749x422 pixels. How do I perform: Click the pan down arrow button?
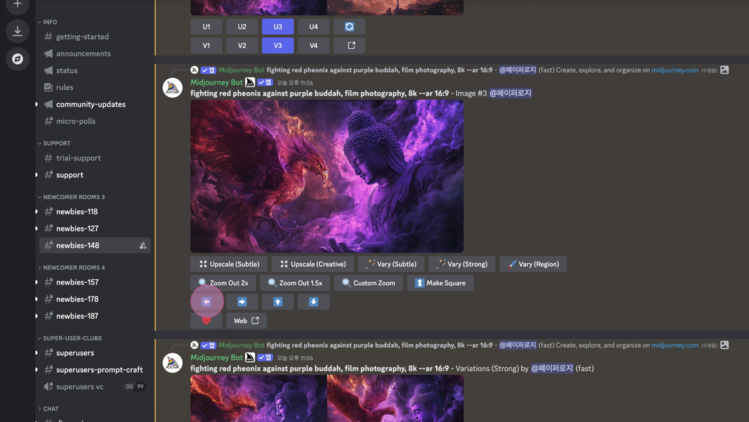[x=313, y=302]
